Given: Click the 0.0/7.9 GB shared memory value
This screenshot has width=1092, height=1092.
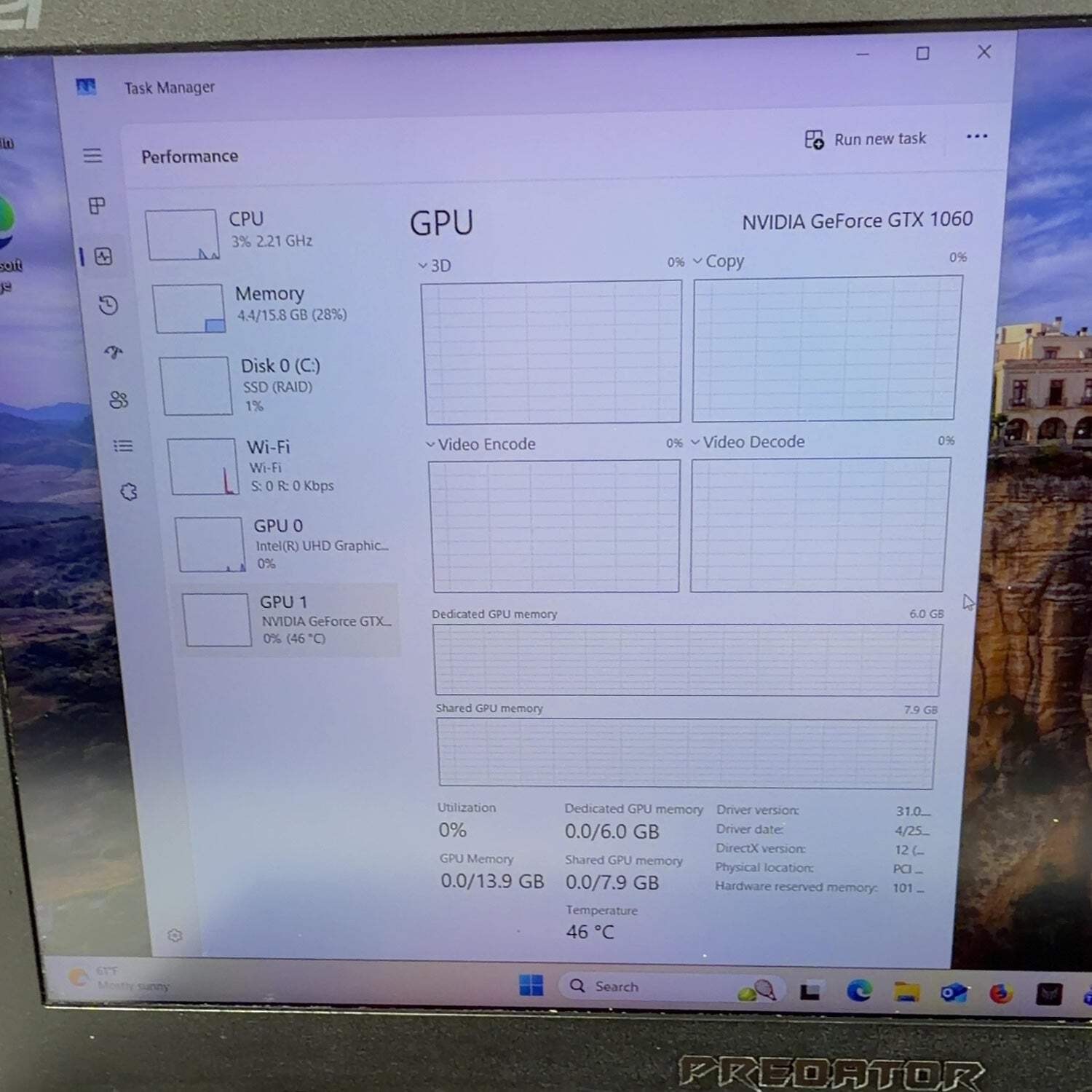Looking at the screenshot, I should [x=612, y=882].
